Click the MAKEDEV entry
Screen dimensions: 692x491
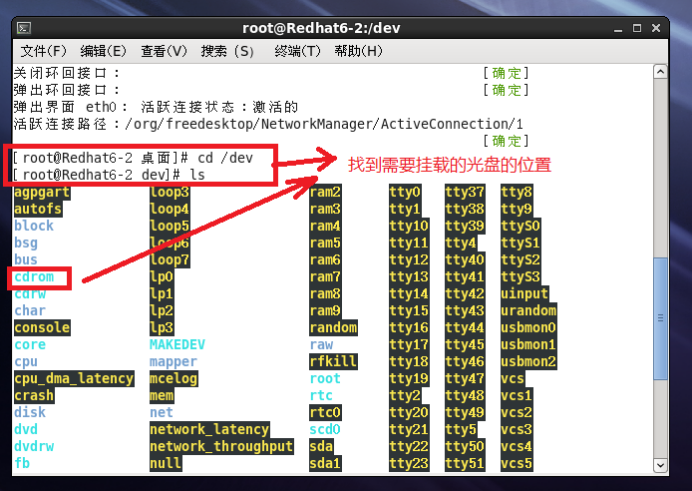coord(177,345)
